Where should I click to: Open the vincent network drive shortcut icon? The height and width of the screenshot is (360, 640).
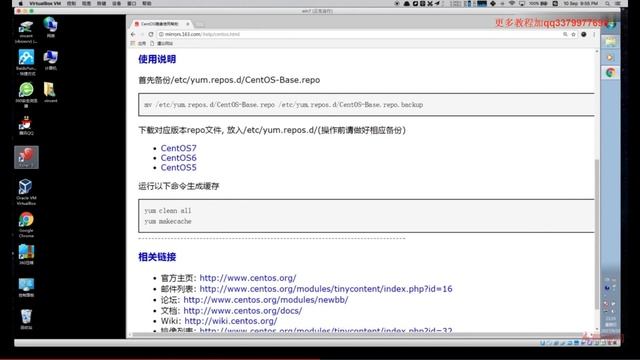(x=26, y=31)
